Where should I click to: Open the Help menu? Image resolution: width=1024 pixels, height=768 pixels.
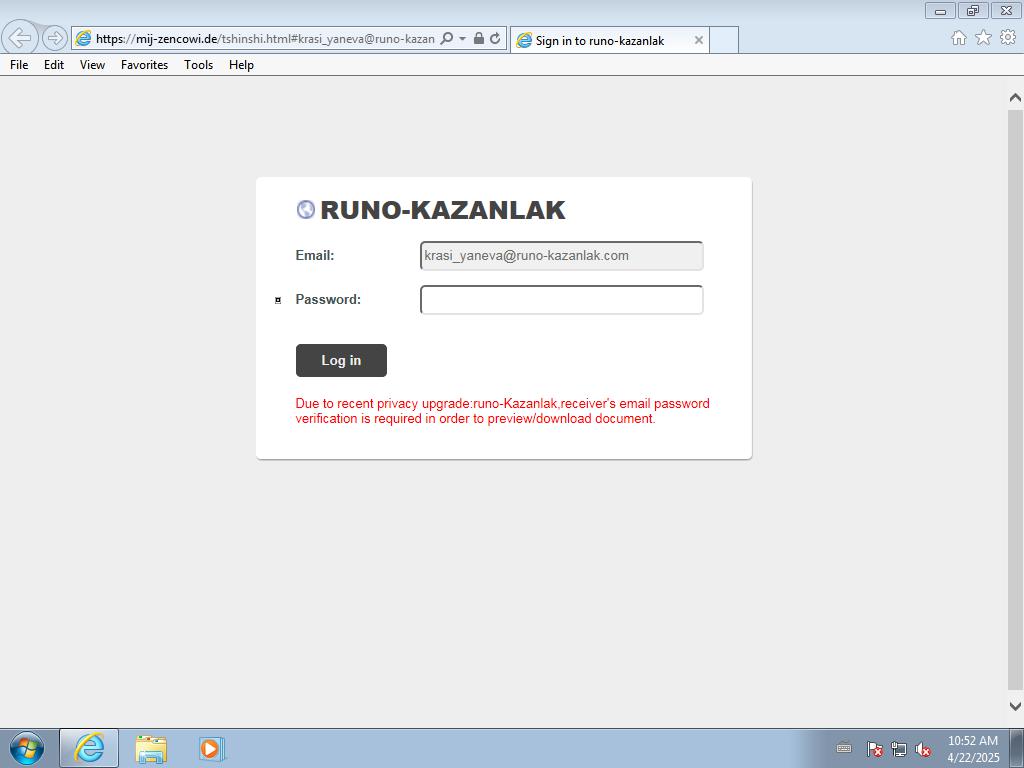[241, 65]
